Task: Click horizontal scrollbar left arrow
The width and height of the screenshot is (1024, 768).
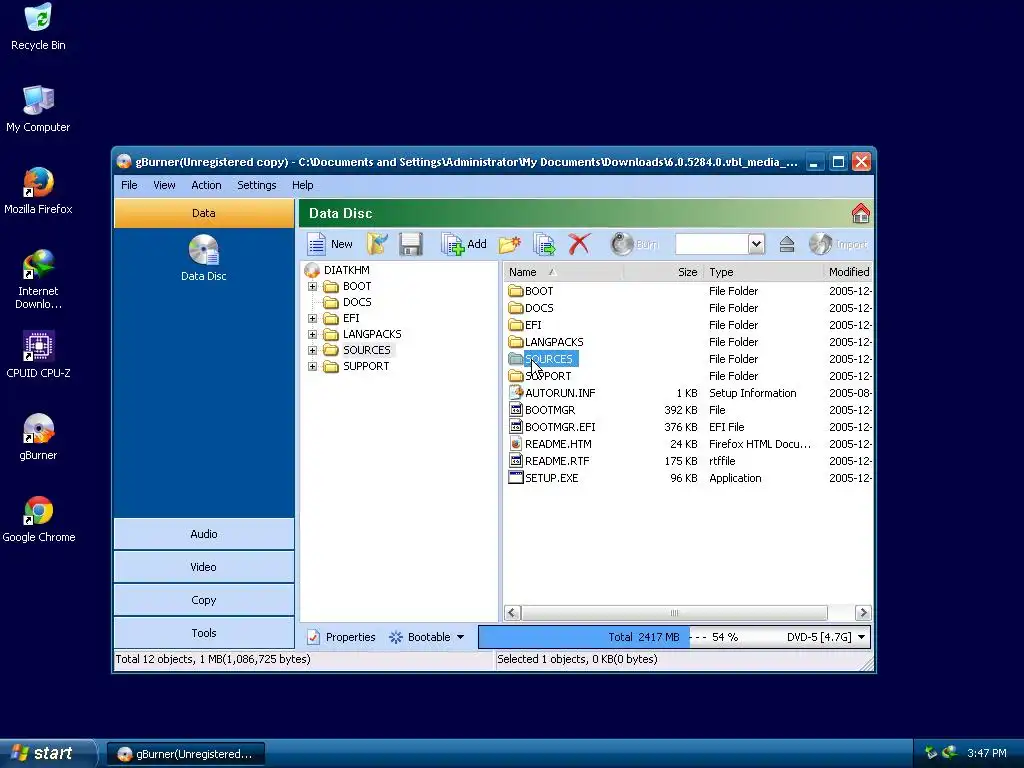Action: click(x=512, y=613)
